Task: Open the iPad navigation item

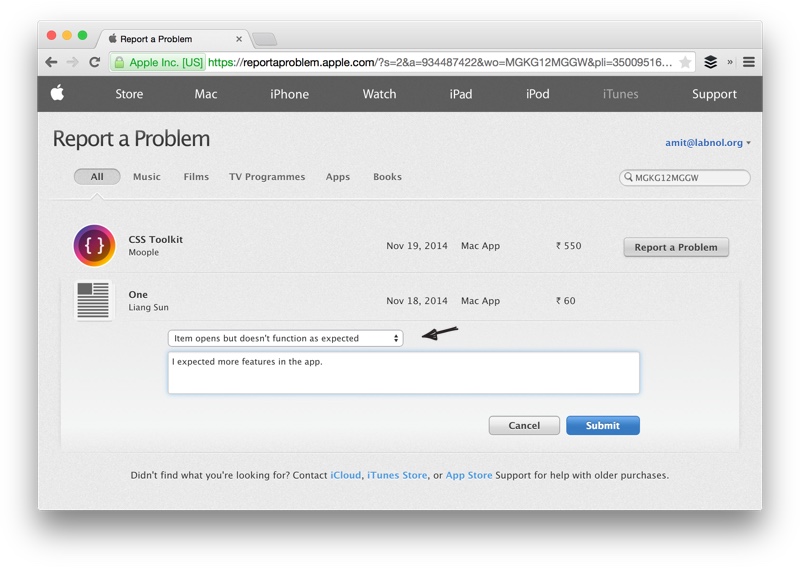Action: coord(461,94)
